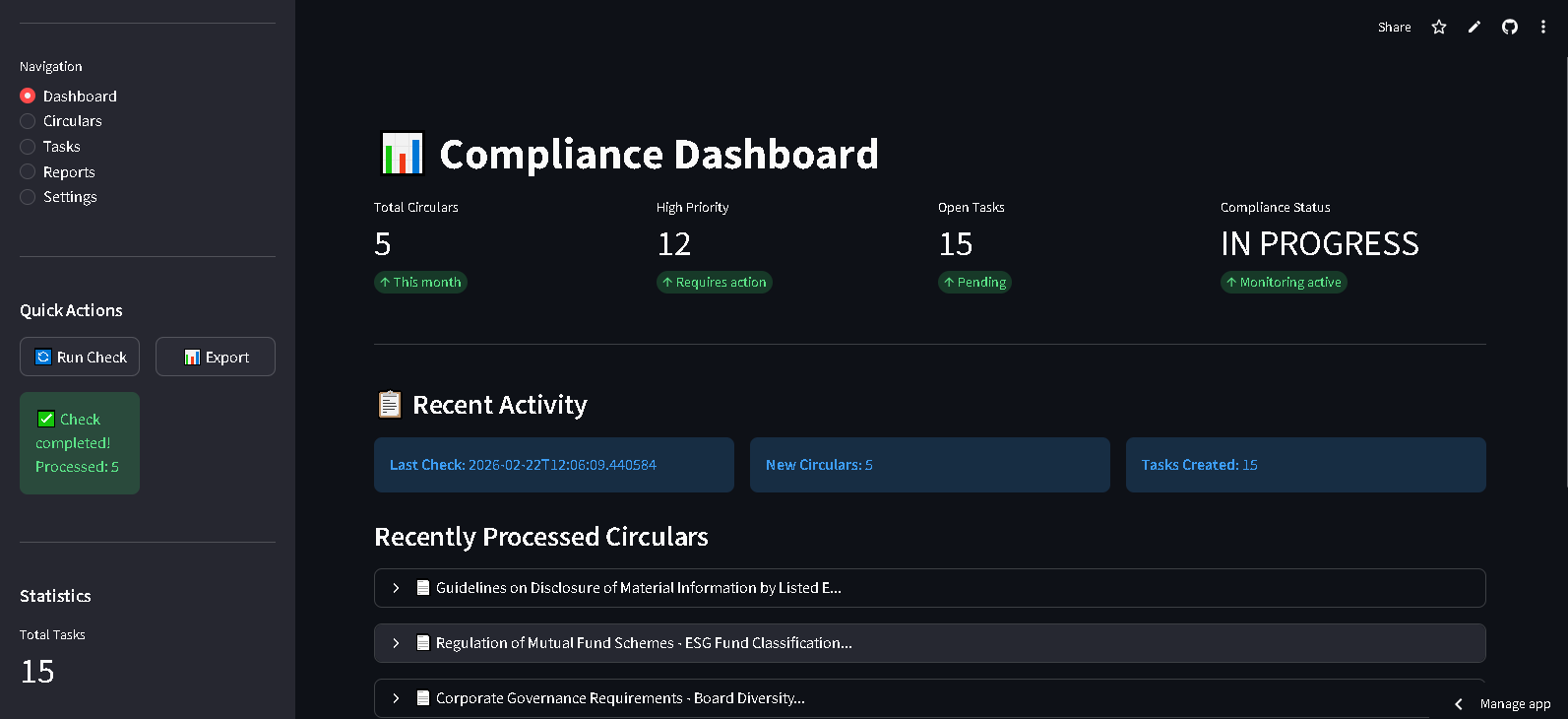
Task: Open the GitHub repository icon
Action: click(x=1510, y=28)
